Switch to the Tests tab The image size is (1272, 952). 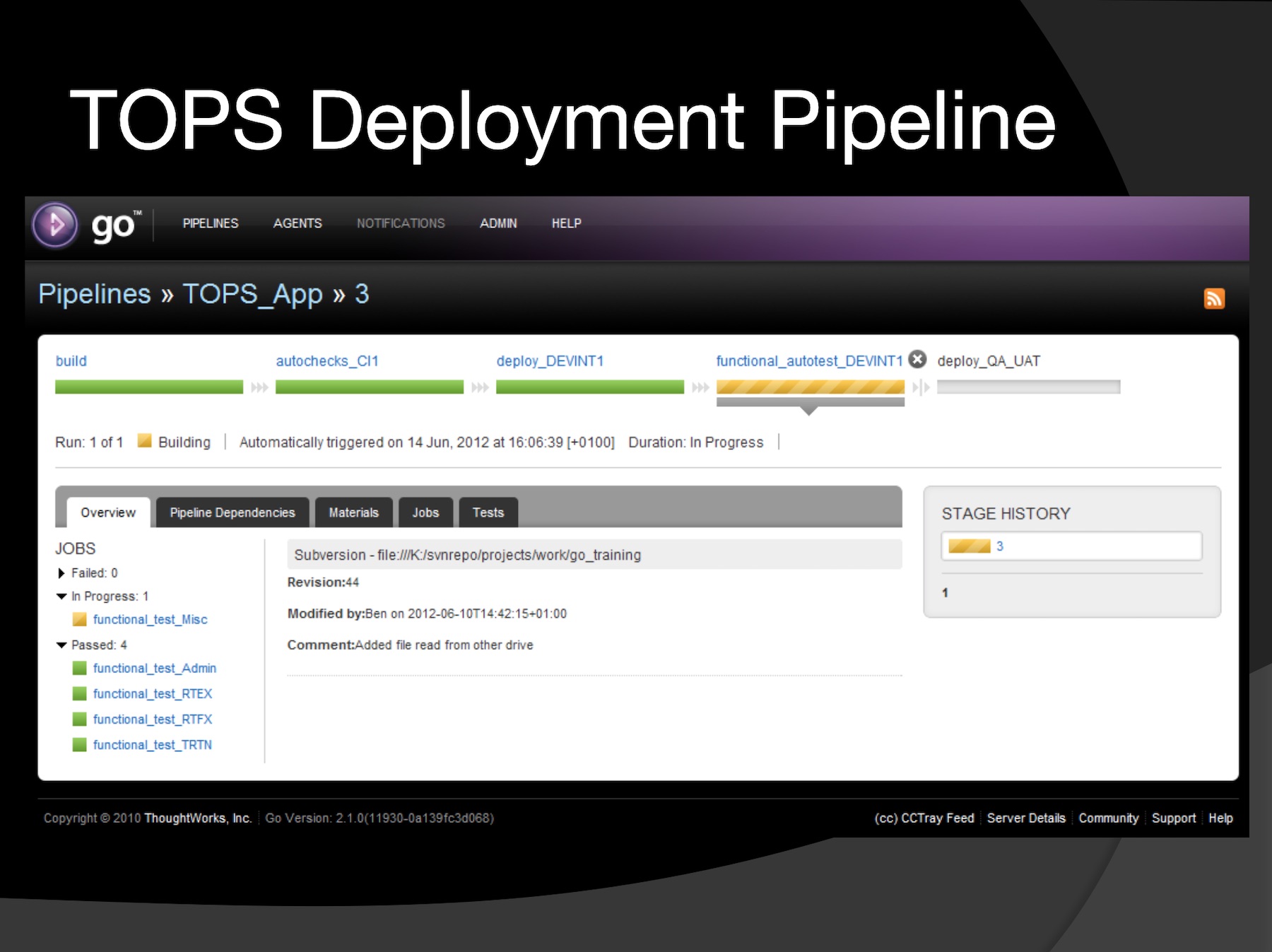[488, 512]
